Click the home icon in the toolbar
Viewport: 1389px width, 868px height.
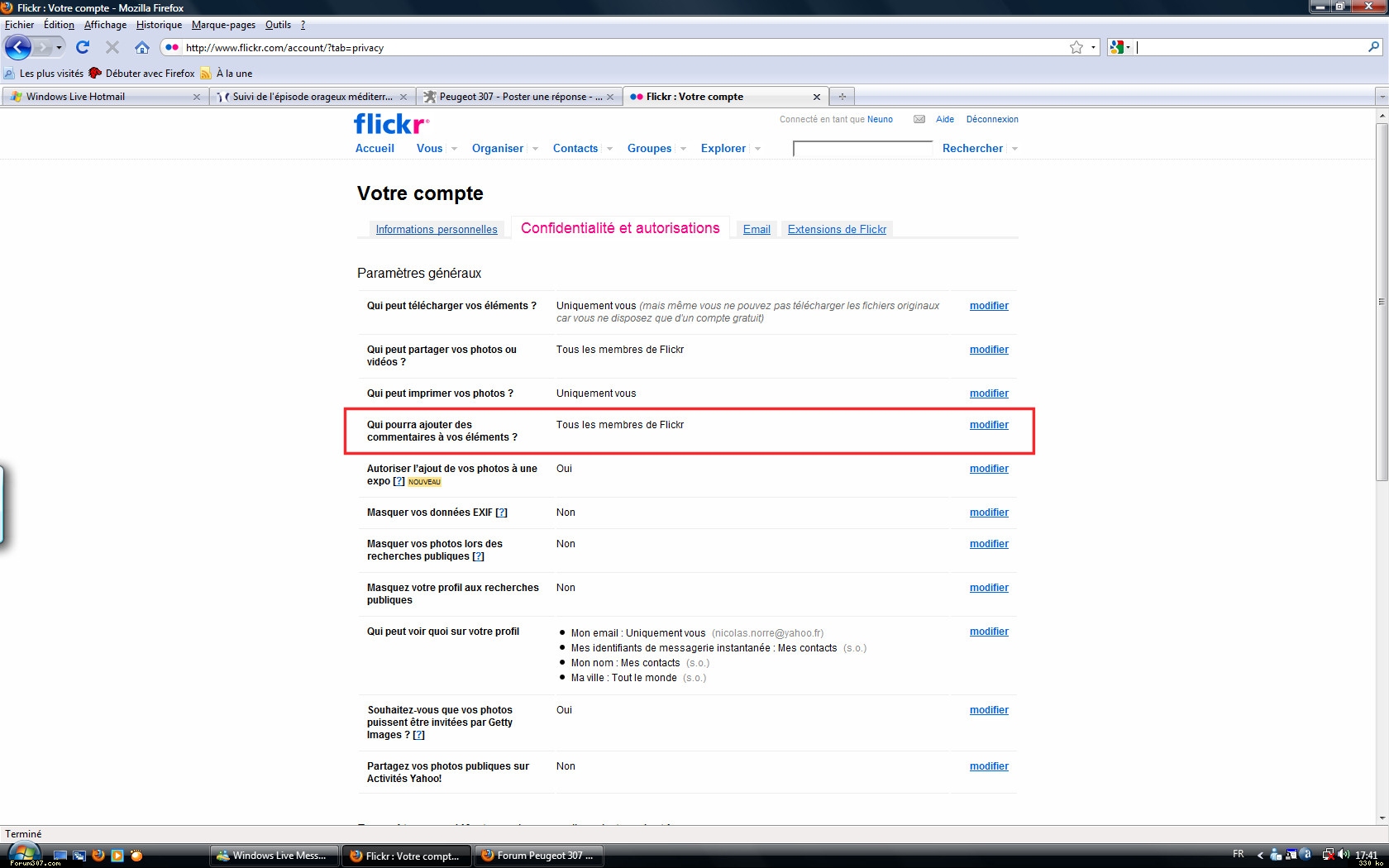(x=142, y=47)
